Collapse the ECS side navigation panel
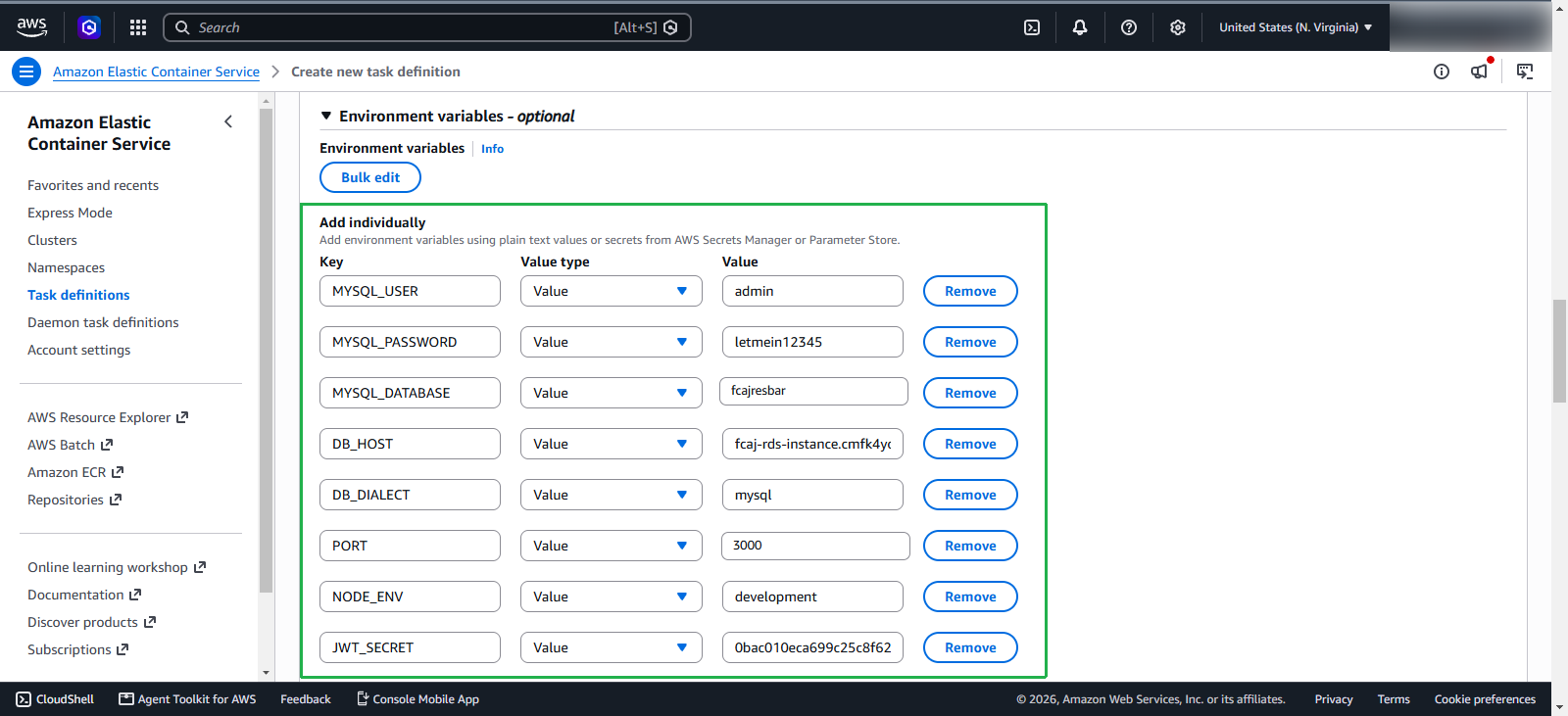 point(228,121)
